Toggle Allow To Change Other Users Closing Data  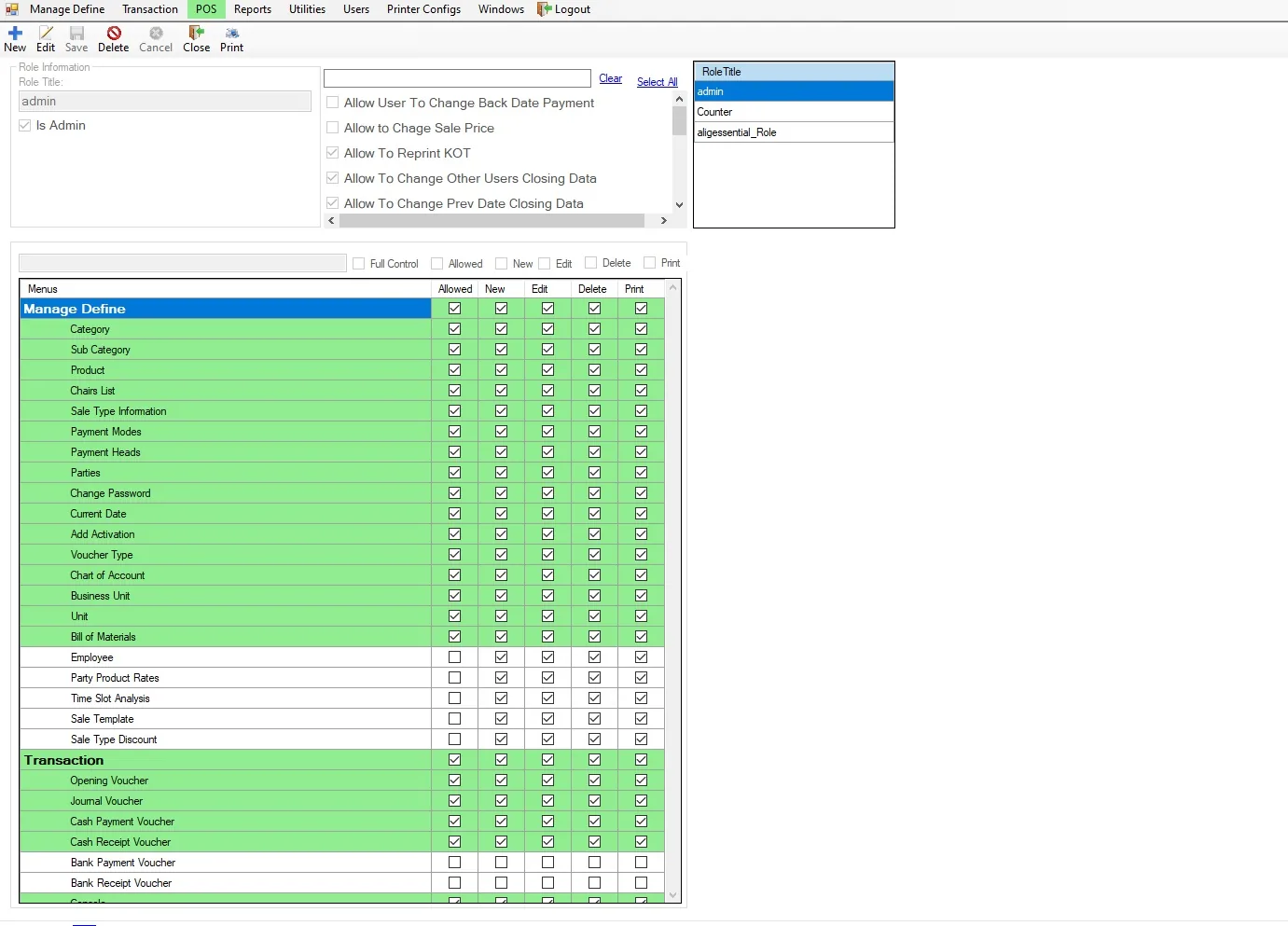[x=333, y=178]
